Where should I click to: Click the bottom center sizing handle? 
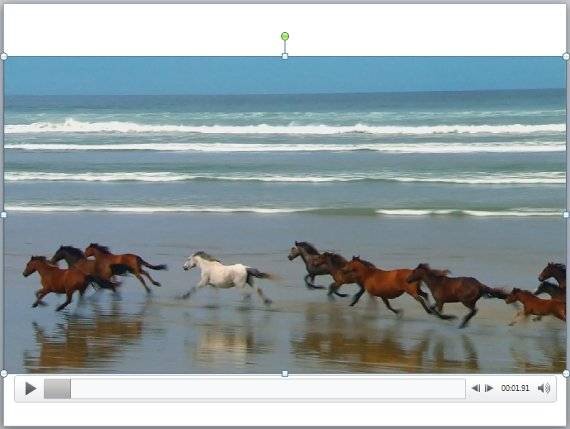point(285,374)
